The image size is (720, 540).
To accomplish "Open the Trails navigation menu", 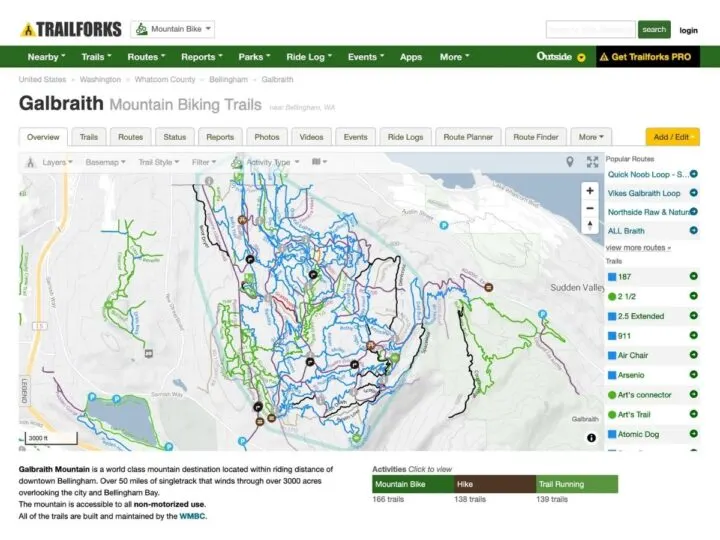I will 96,57.
